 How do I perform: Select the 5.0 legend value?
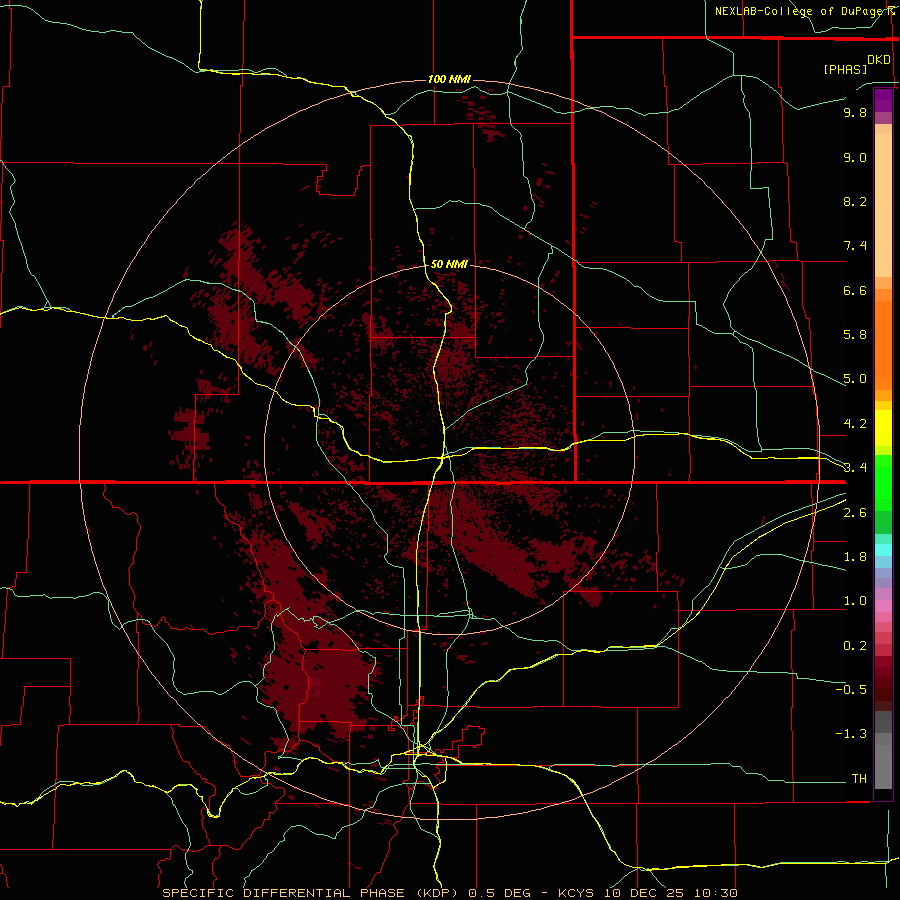pos(855,379)
